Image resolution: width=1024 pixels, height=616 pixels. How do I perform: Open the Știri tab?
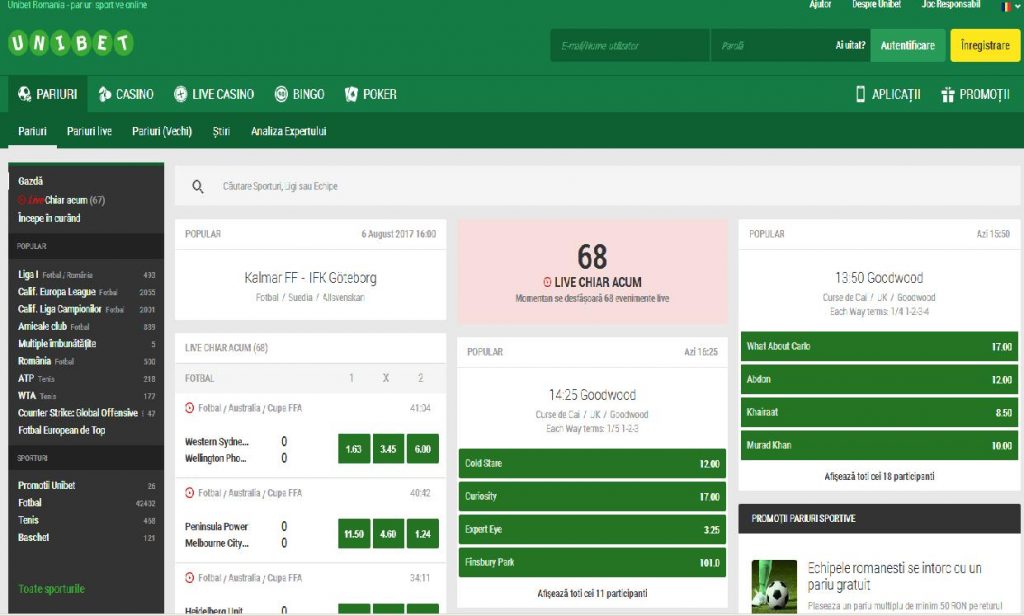221,131
